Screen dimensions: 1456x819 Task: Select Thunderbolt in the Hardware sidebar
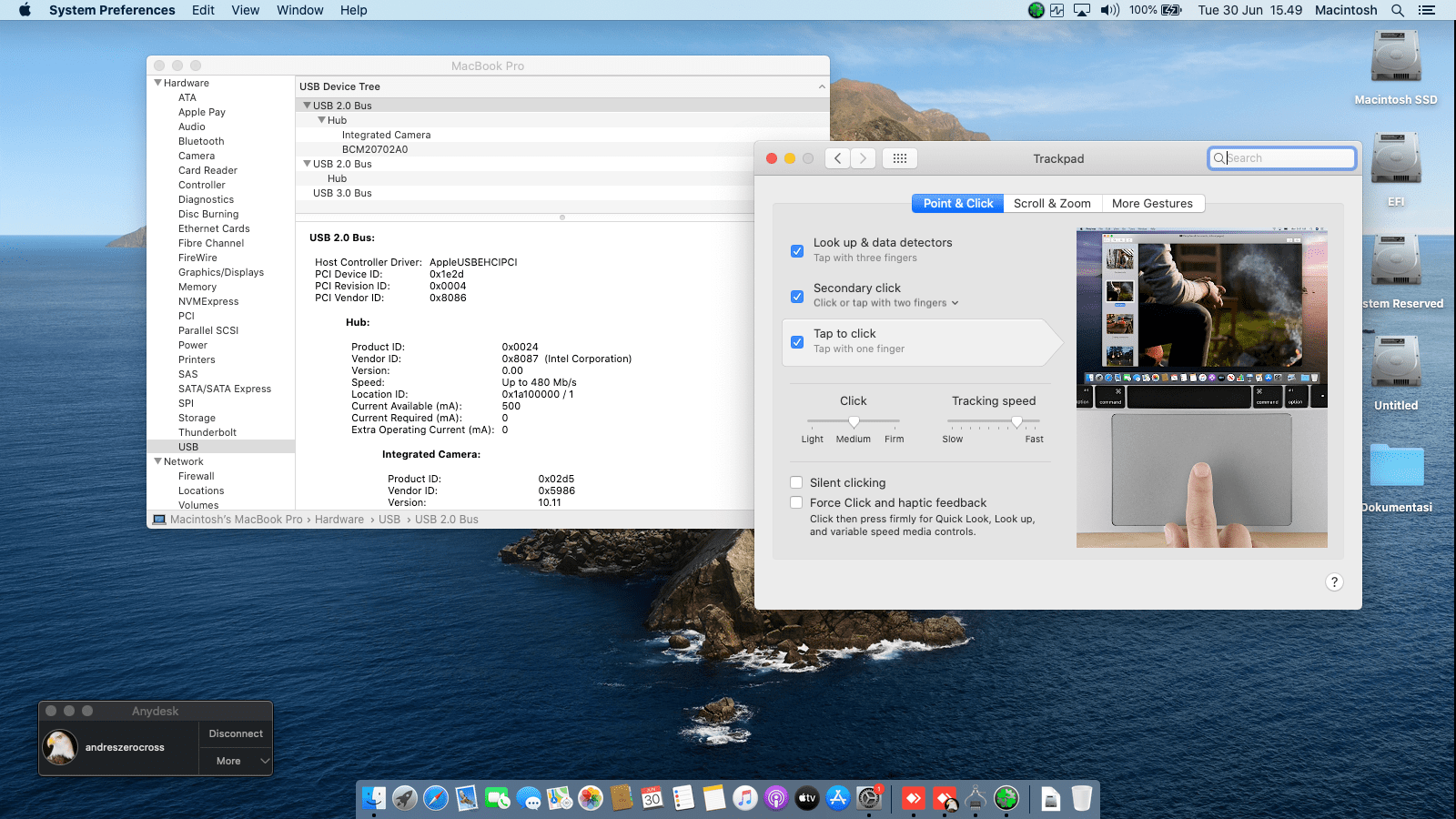point(207,432)
